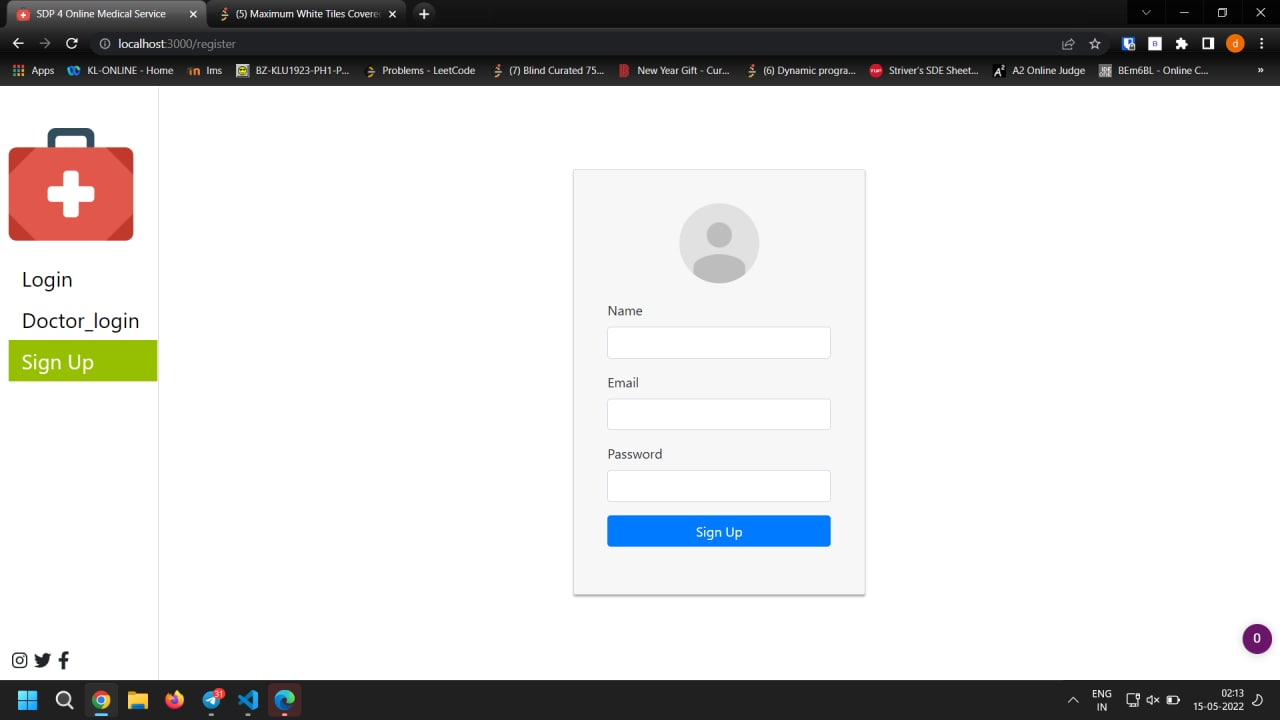Open the Windows Start menu
This screenshot has width=1280, height=720.
click(27, 700)
